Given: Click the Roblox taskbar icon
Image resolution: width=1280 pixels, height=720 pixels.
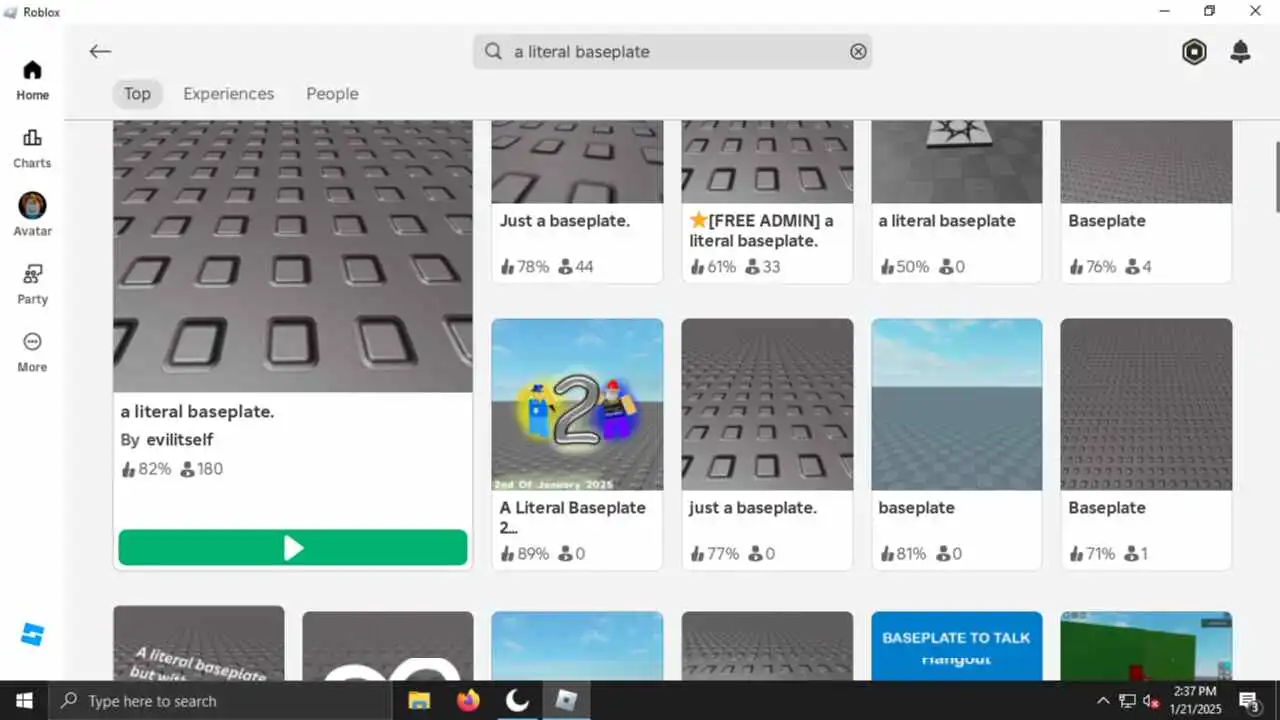Looking at the screenshot, I should (x=566, y=701).
